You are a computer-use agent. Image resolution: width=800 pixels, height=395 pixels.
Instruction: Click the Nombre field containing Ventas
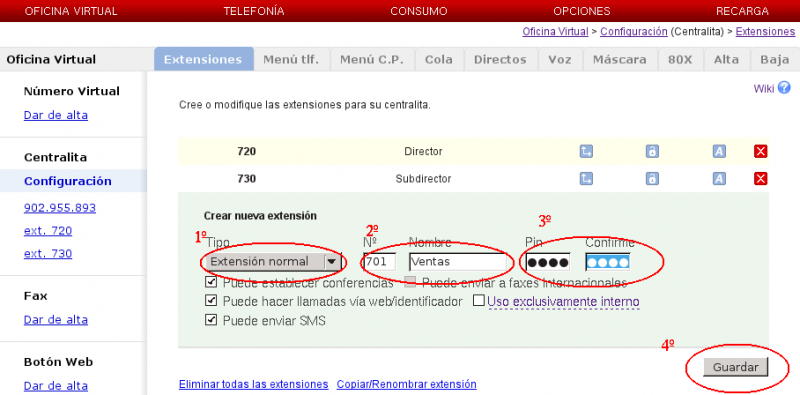click(x=458, y=262)
